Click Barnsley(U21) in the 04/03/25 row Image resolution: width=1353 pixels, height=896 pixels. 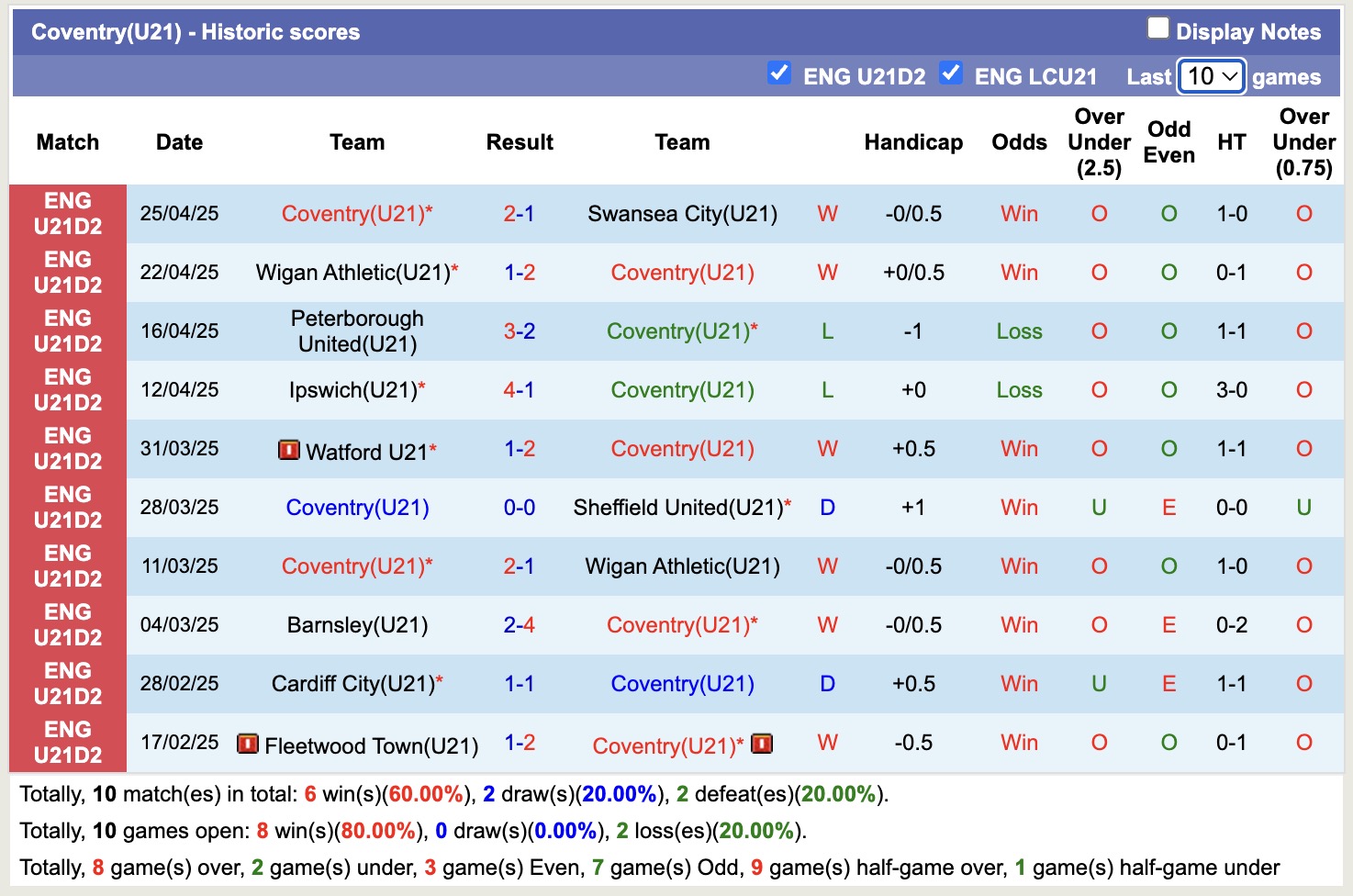pyautogui.click(x=357, y=624)
